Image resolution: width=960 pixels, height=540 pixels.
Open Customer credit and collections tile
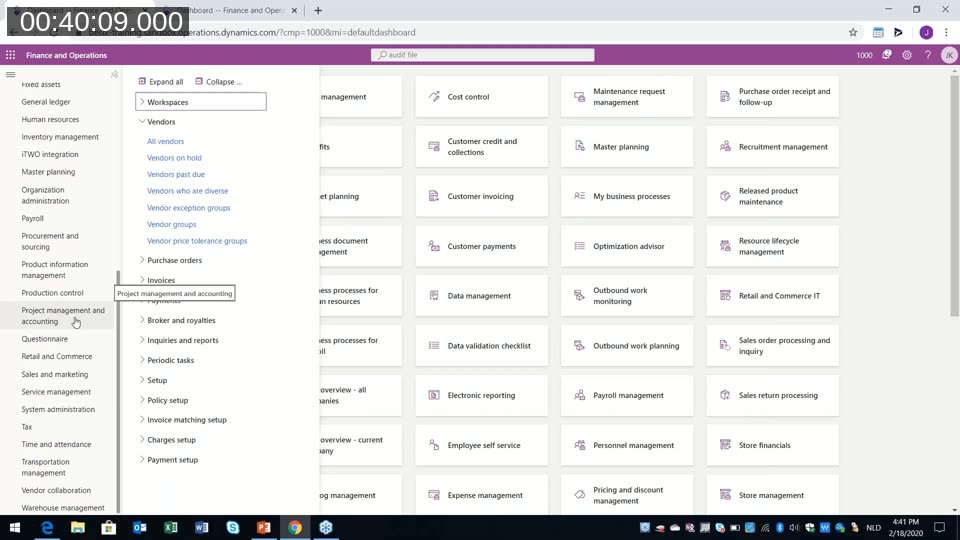point(482,147)
